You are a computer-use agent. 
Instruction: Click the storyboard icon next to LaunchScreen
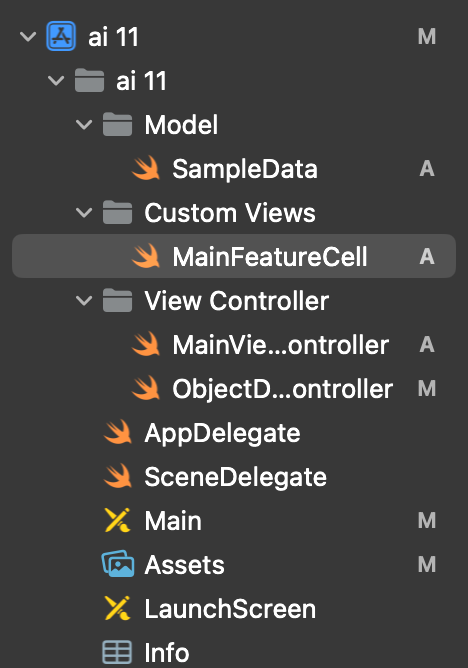click(118, 608)
